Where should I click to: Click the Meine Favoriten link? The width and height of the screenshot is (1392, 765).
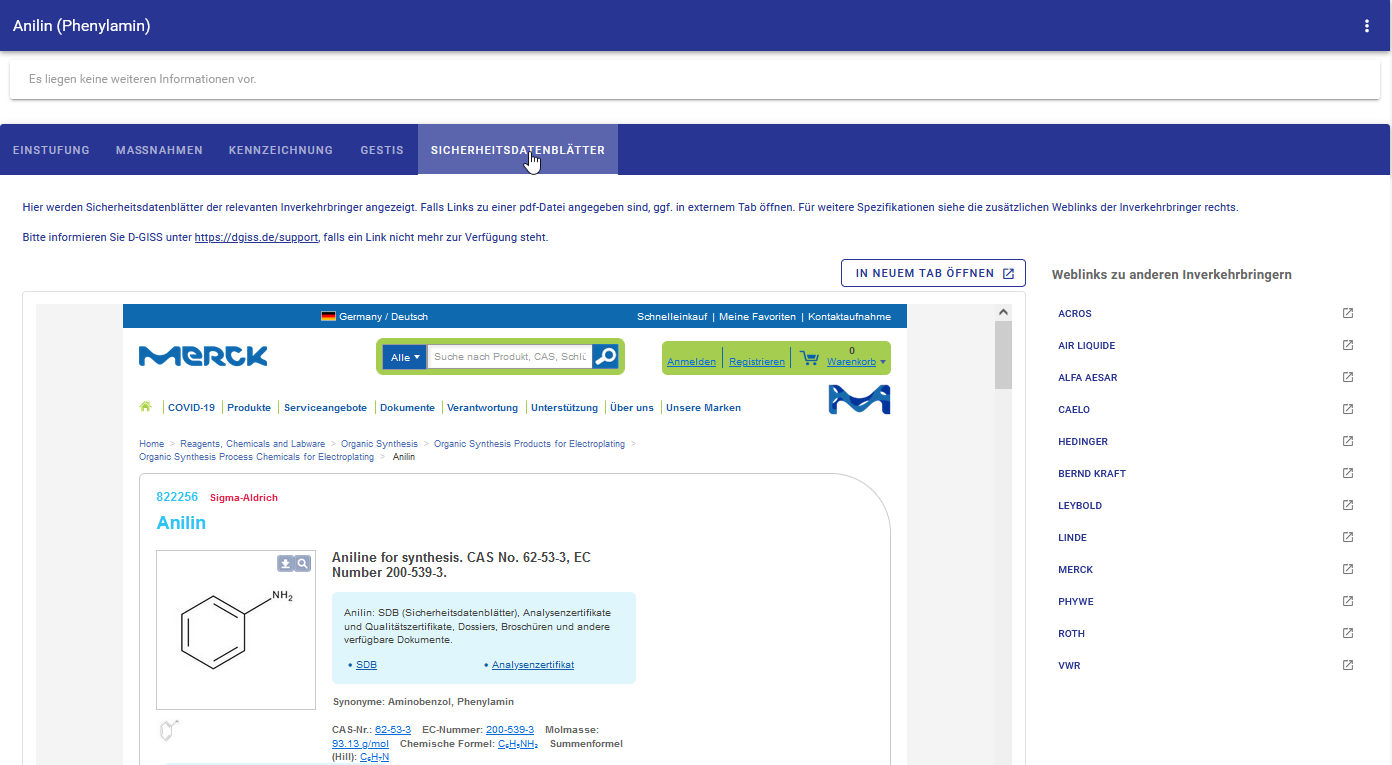click(757, 317)
